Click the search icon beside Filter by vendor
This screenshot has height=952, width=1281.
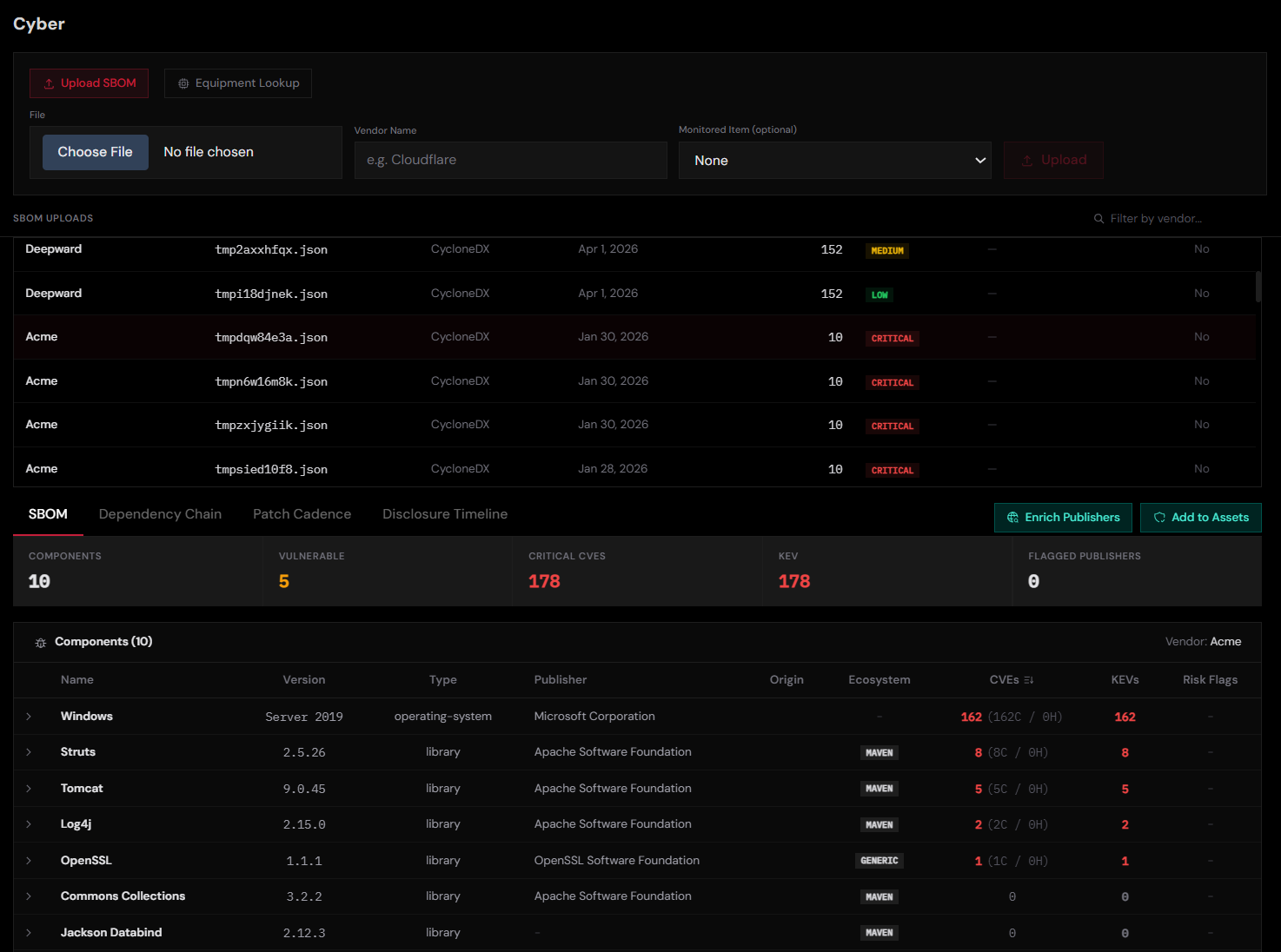pos(1098,218)
